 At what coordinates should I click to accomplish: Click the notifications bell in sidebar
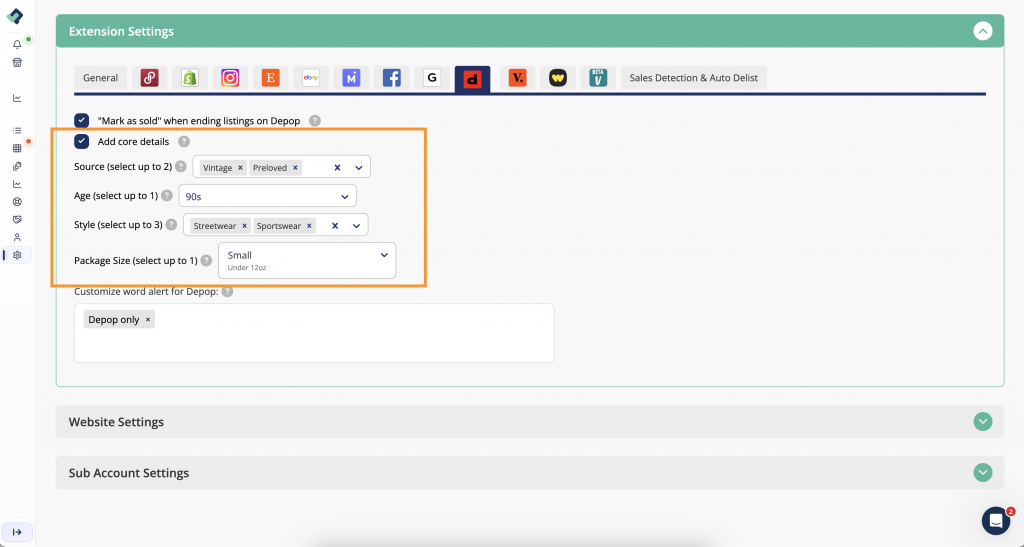click(x=17, y=45)
